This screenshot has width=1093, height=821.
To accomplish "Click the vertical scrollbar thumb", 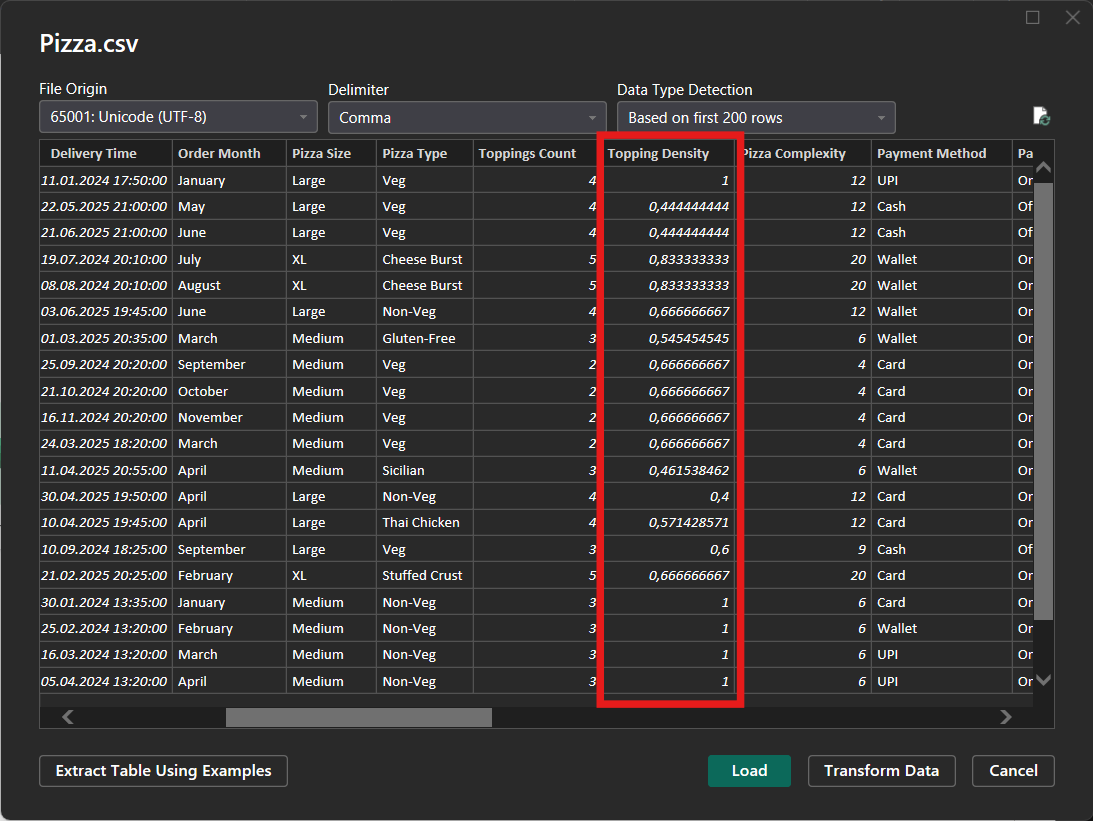I will (x=1043, y=400).
